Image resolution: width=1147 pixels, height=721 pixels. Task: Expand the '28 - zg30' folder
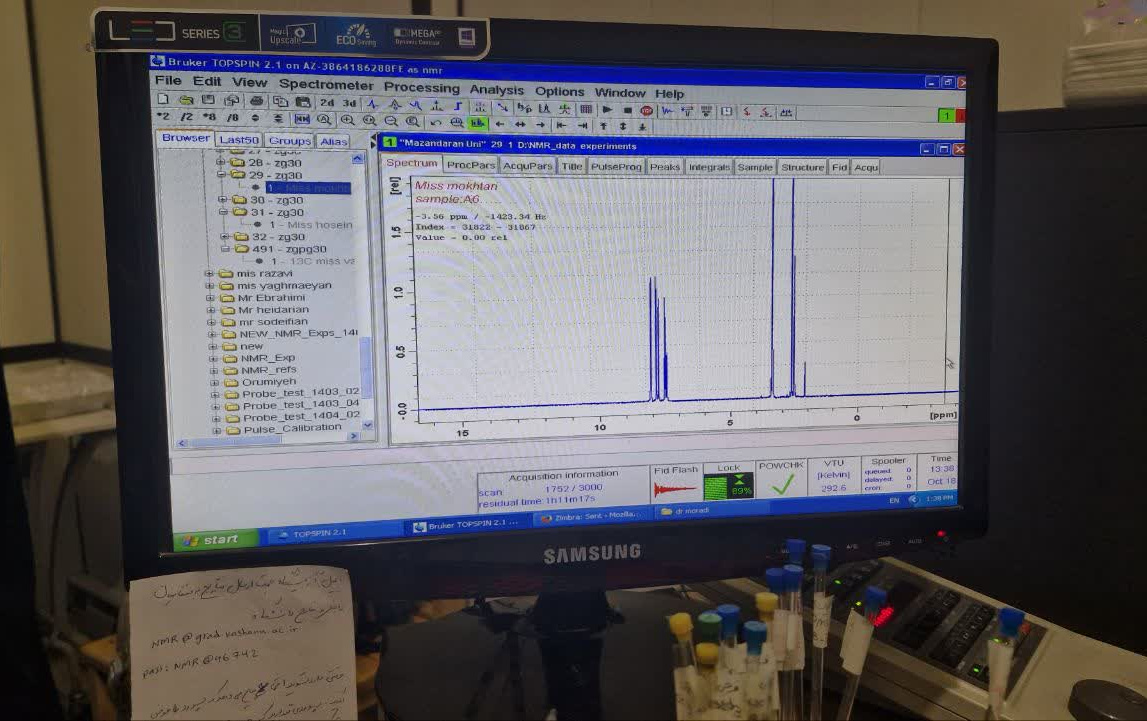tap(220, 162)
